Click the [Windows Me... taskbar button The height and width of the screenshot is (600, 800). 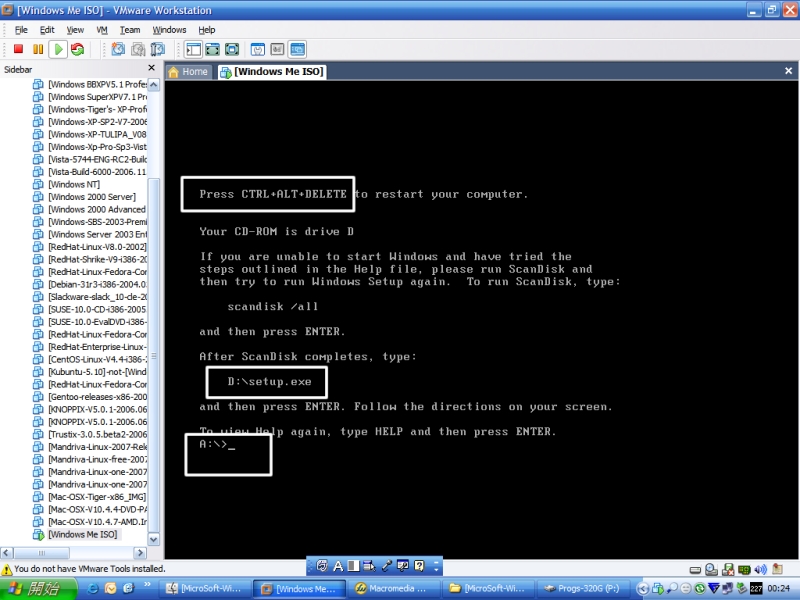(299, 589)
